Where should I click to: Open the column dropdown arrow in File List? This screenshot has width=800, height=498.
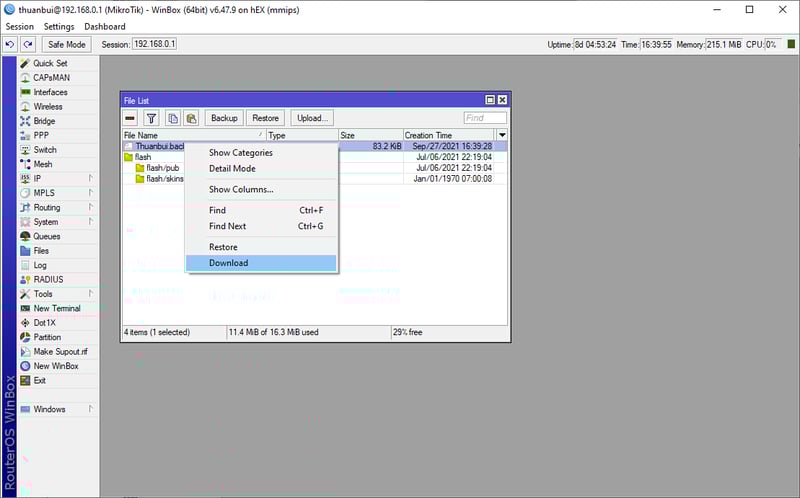point(502,135)
